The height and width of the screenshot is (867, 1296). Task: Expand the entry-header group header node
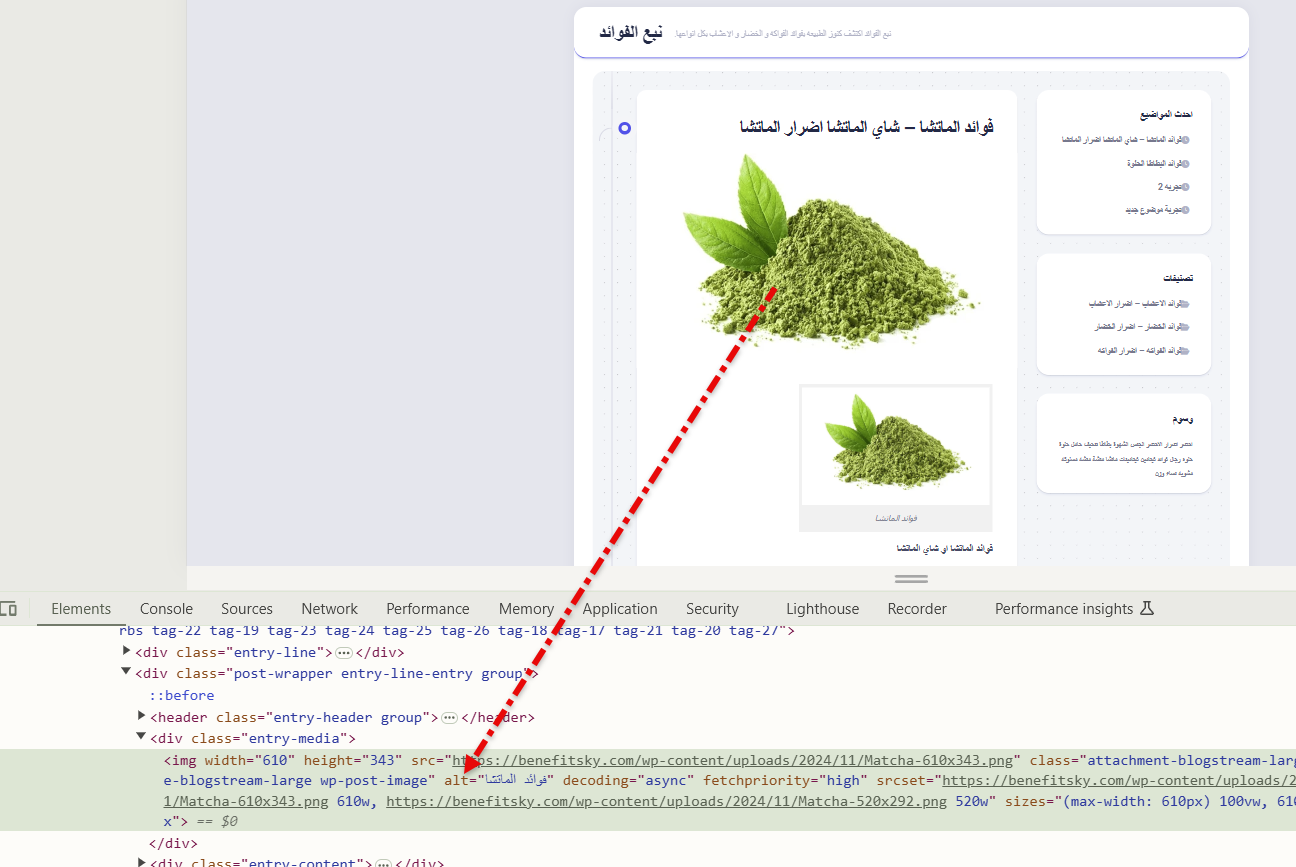point(141,717)
